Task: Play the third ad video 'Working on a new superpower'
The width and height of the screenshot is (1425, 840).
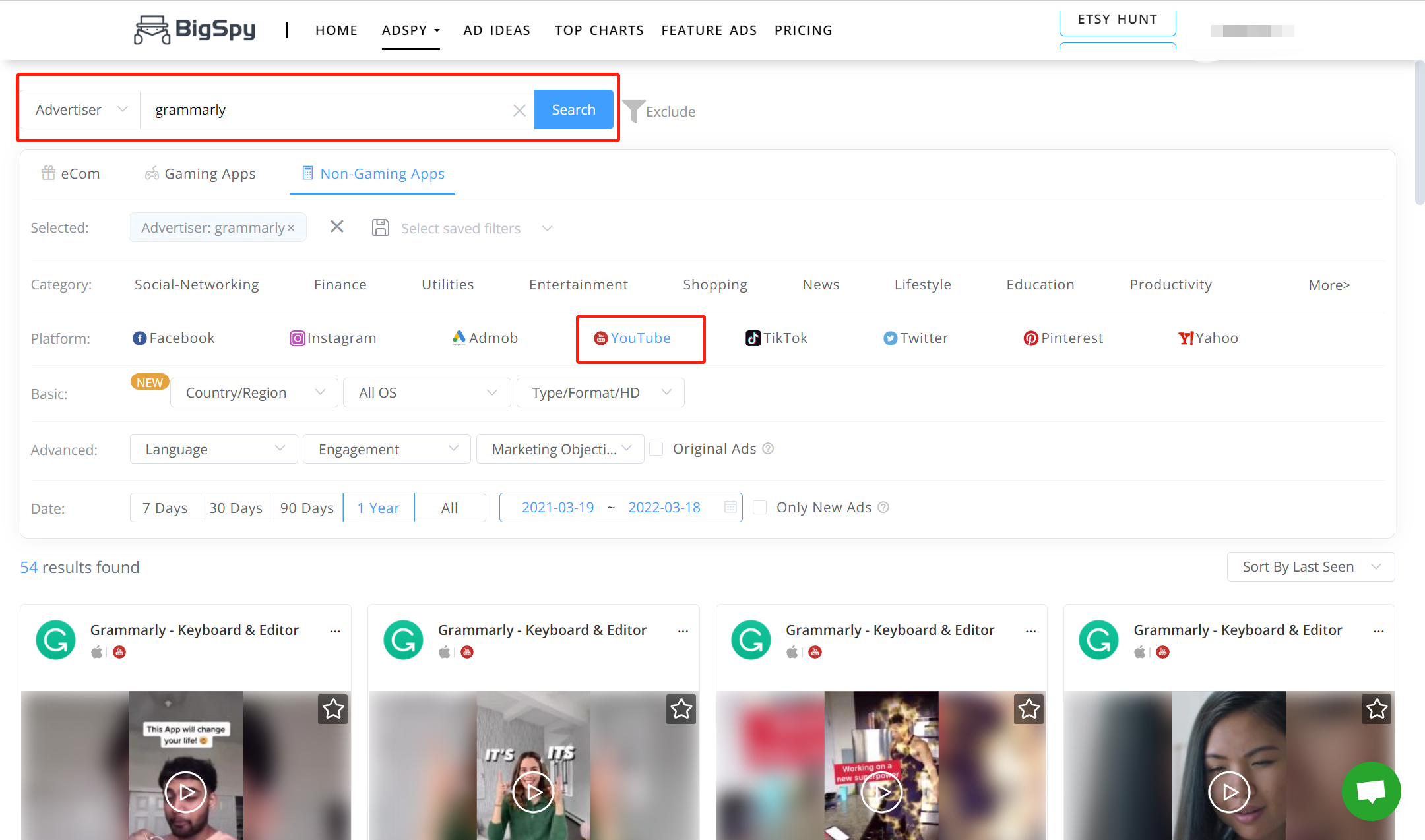Action: pos(881,792)
